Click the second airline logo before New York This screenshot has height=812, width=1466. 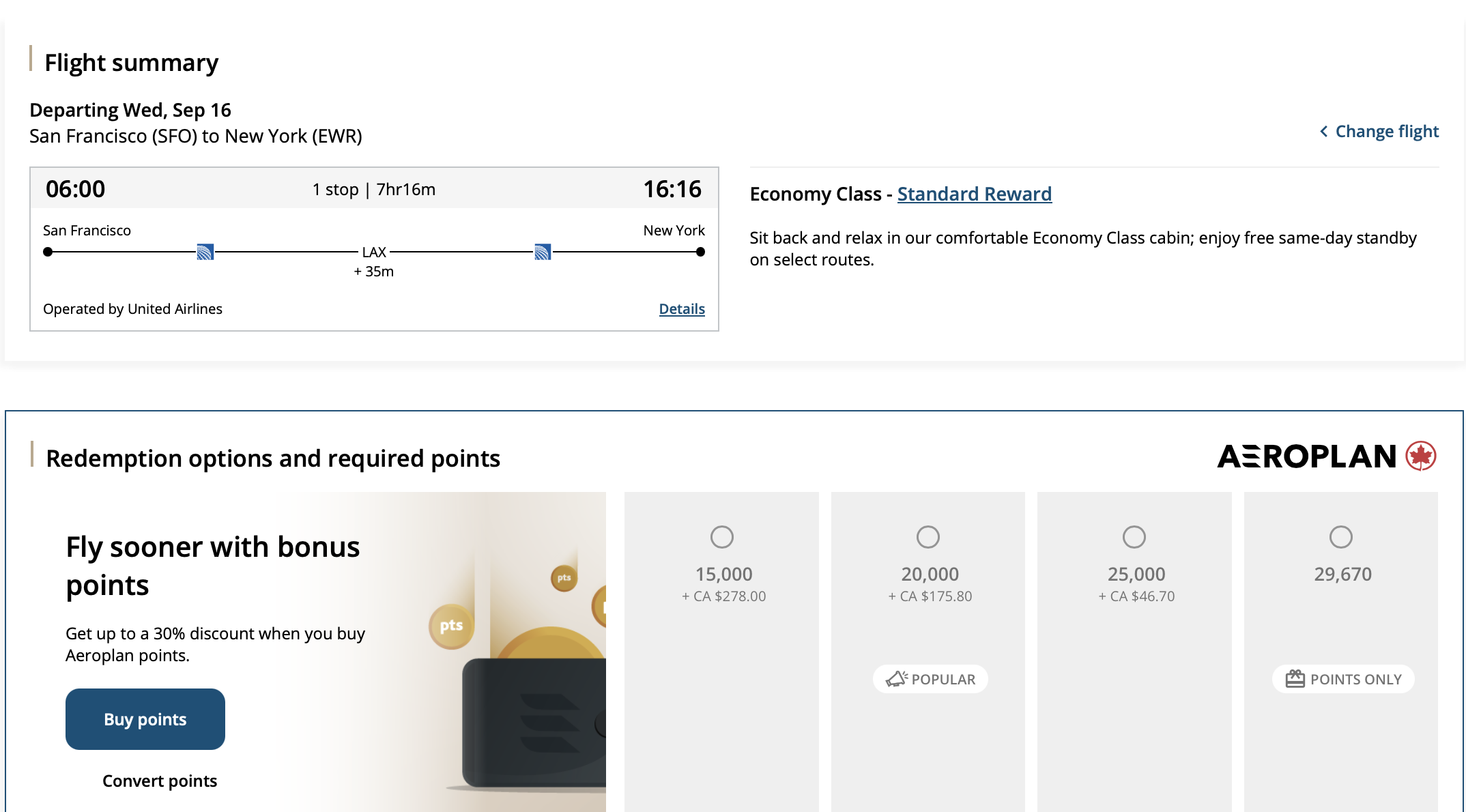coord(543,251)
